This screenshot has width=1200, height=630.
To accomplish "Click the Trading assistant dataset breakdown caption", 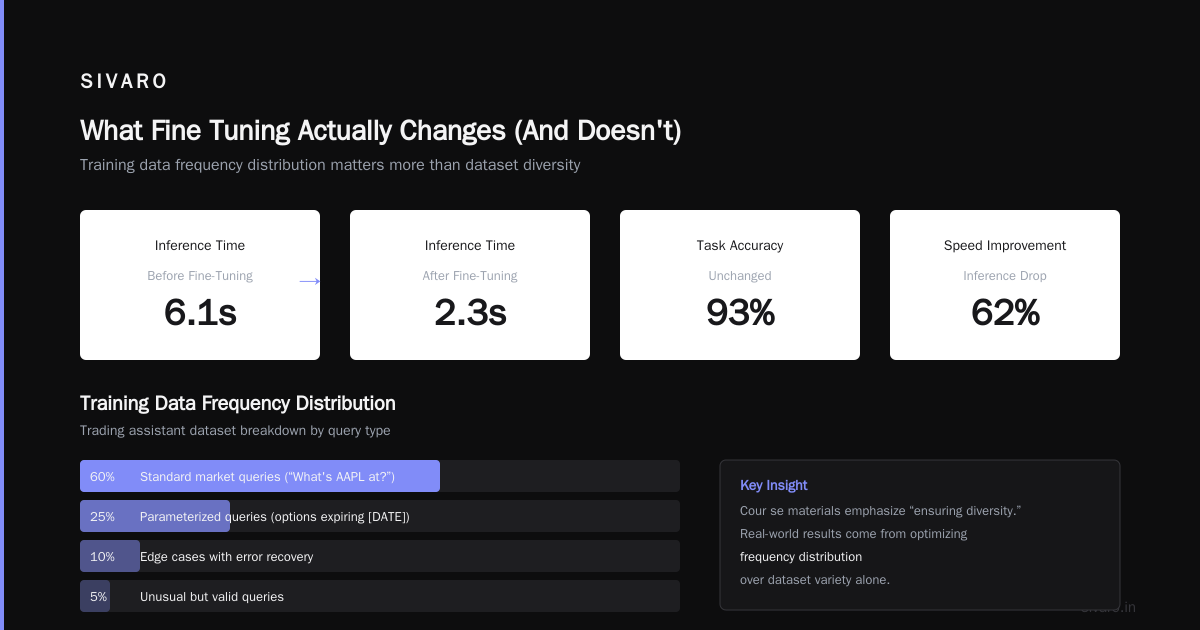I will [x=235, y=431].
